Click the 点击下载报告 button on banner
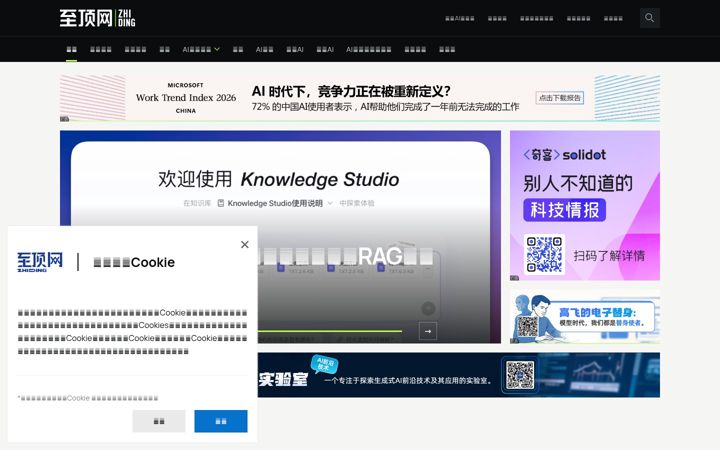Screen dimensions: 720x450 (560, 98)
